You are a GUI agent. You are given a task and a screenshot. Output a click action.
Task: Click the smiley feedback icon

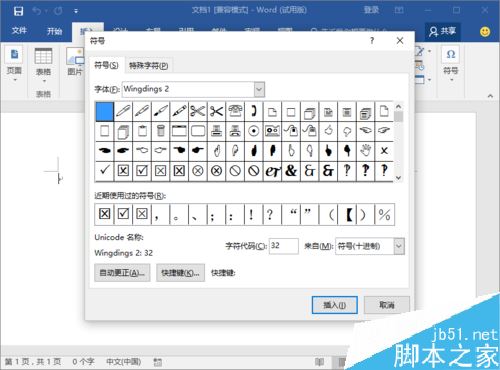tap(485, 31)
